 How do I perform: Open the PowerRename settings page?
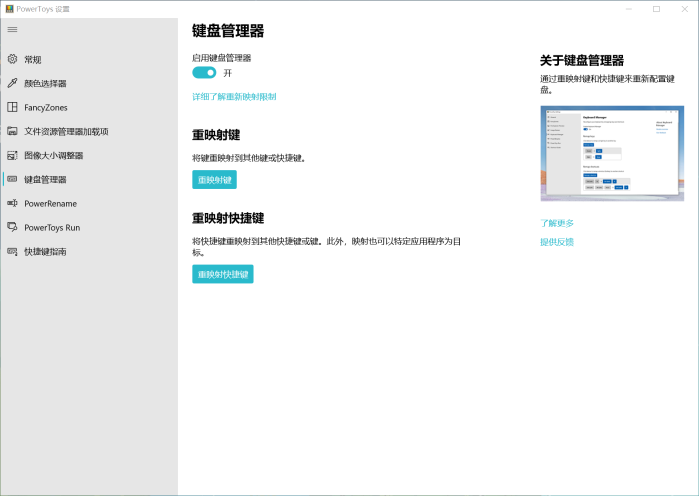click(89, 204)
